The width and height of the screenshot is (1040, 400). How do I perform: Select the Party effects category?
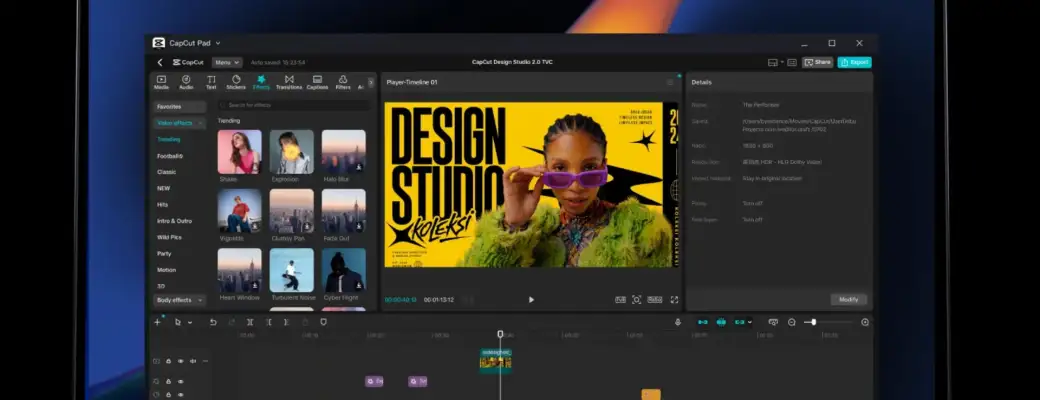coord(164,253)
